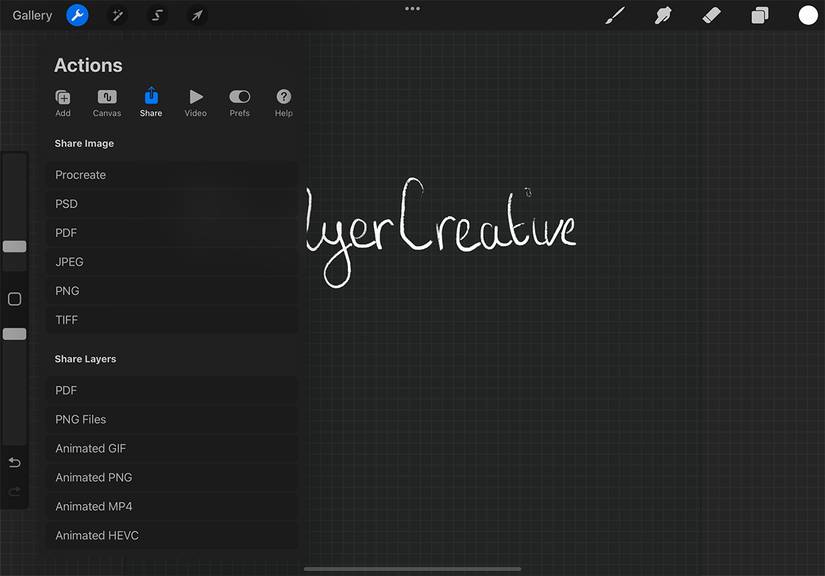The image size is (825, 576).
Task: Switch to the Add tab in Actions
Action: [x=62, y=100]
